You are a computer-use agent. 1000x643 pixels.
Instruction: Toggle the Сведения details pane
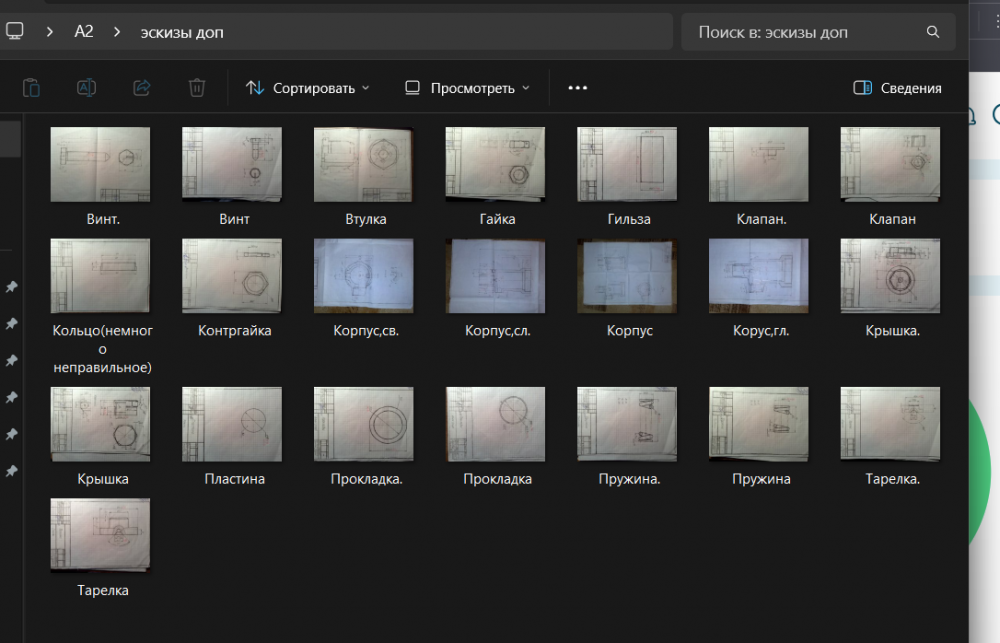click(897, 88)
